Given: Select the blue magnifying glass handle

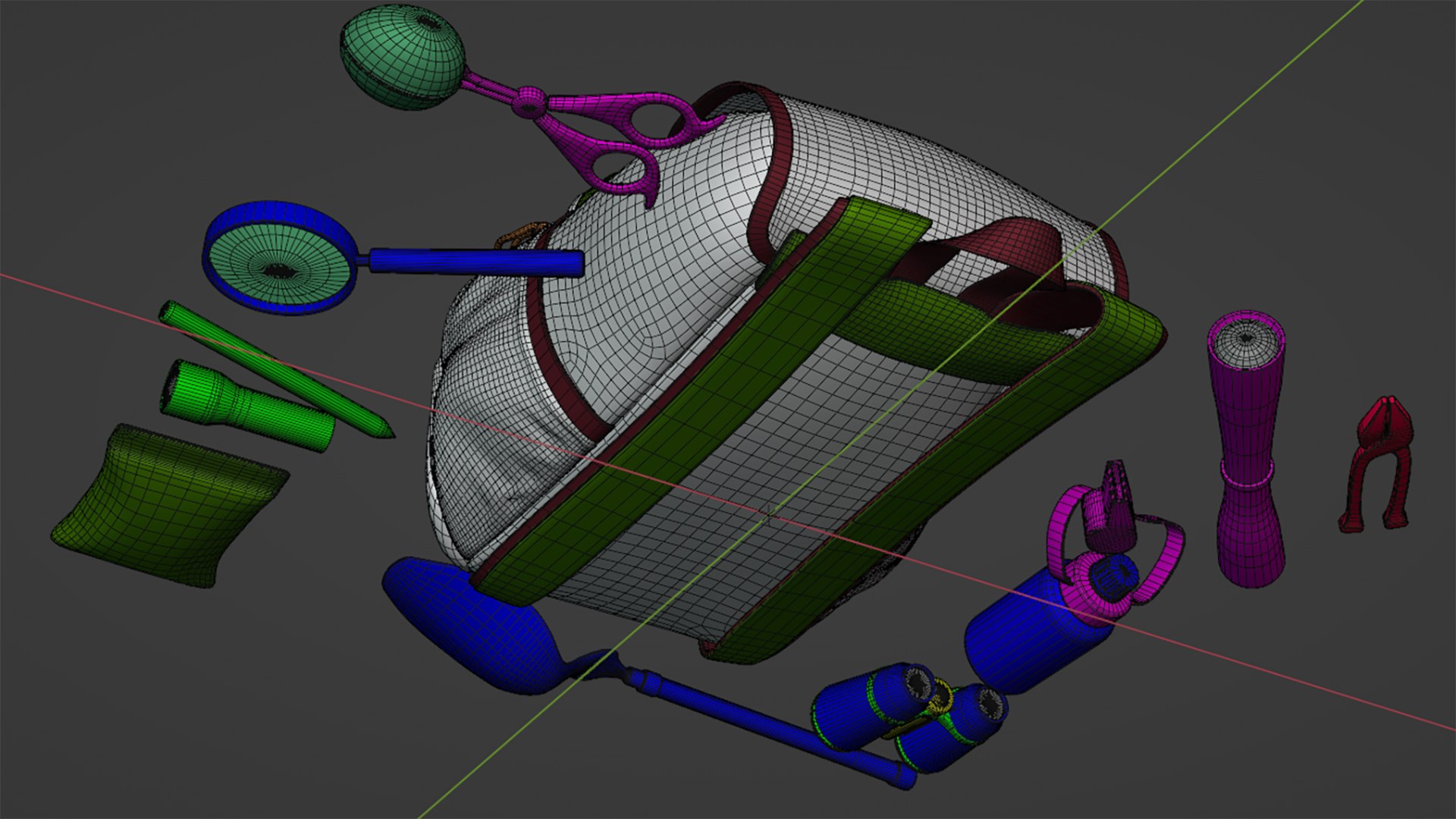Looking at the screenshot, I should click(474, 262).
